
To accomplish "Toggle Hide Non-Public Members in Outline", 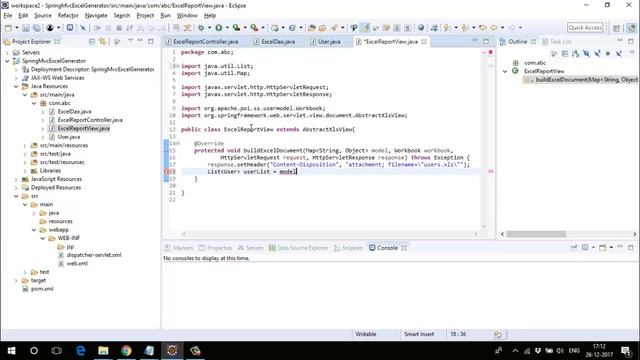I will click(608, 53).
